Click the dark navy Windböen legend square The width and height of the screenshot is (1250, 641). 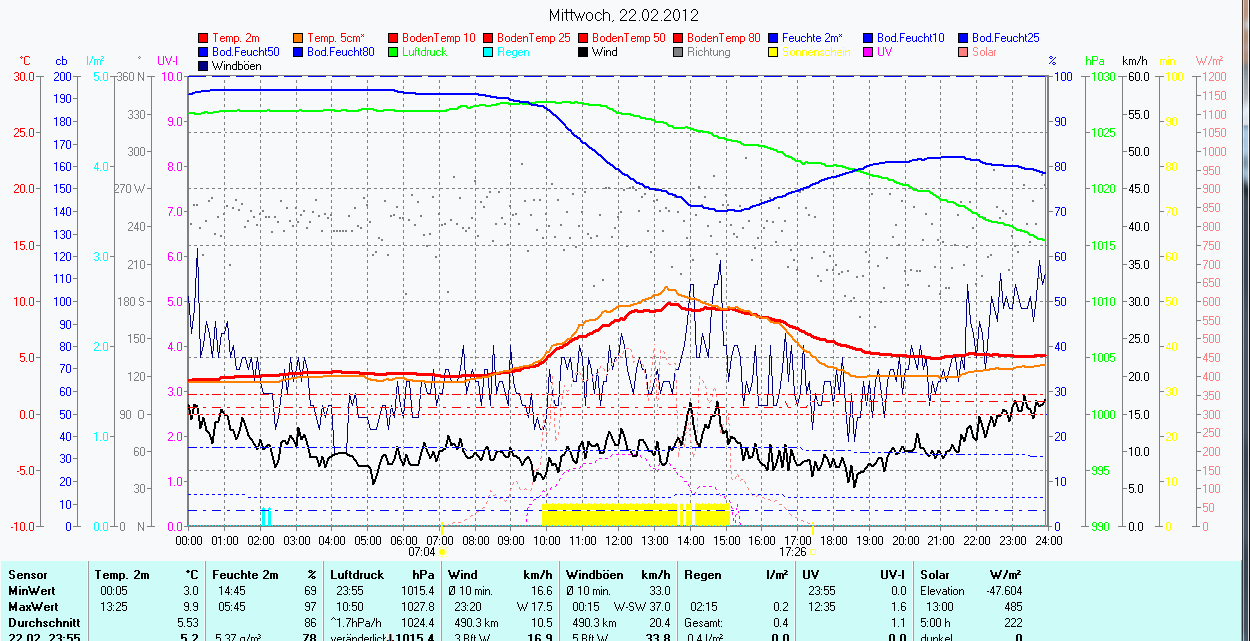(204, 66)
